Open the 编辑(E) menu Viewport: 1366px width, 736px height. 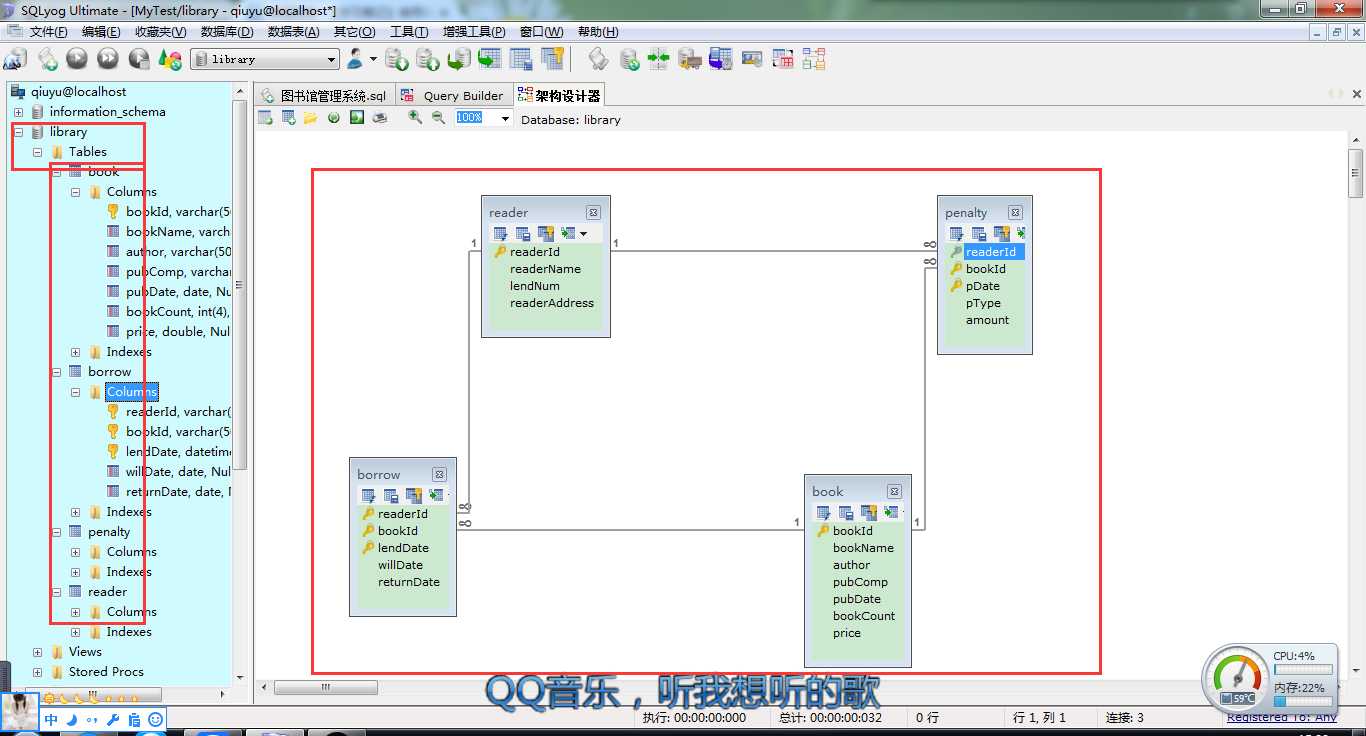pos(100,32)
